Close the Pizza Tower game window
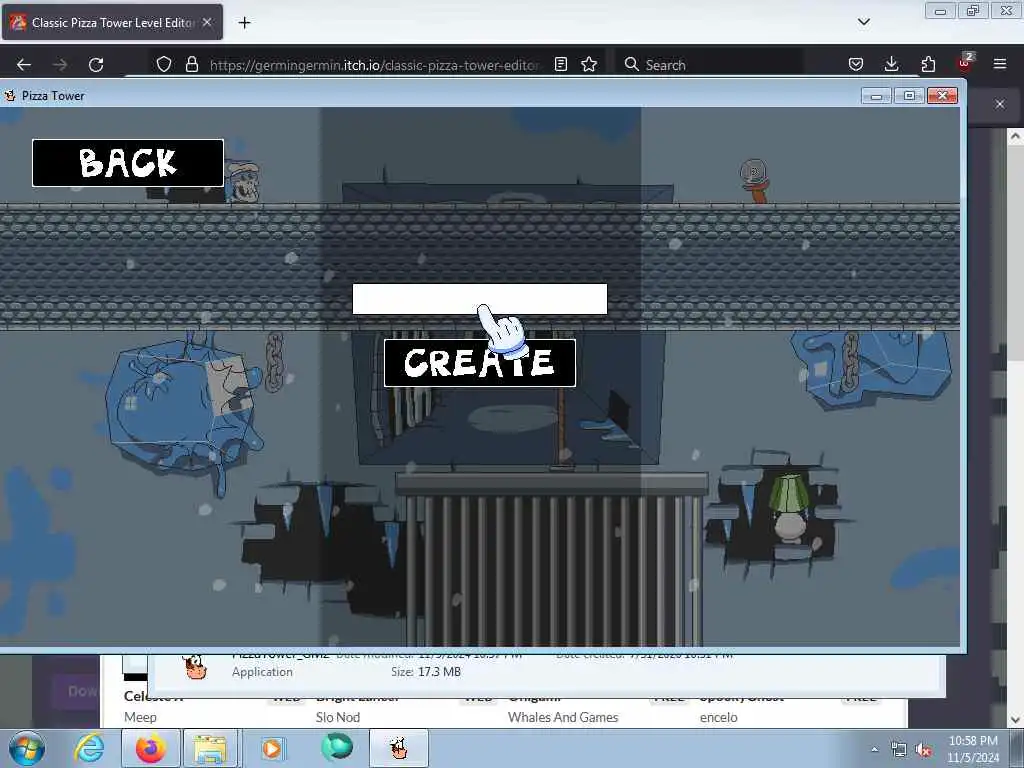Viewport: 1024px width, 768px height. 942,96
